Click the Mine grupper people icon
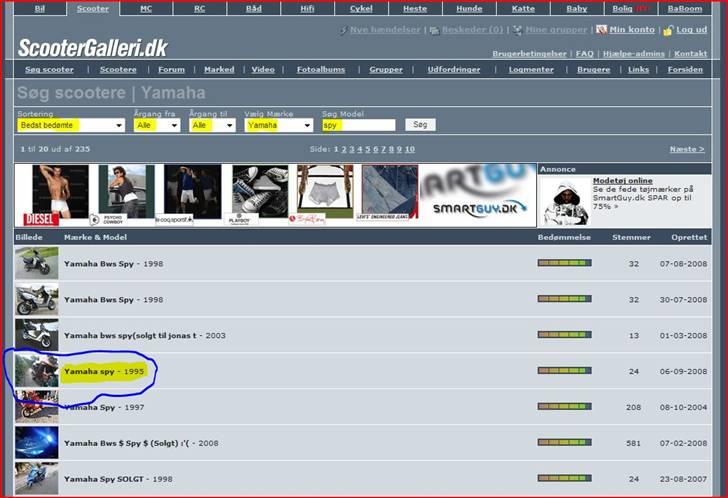 (517, 30)
